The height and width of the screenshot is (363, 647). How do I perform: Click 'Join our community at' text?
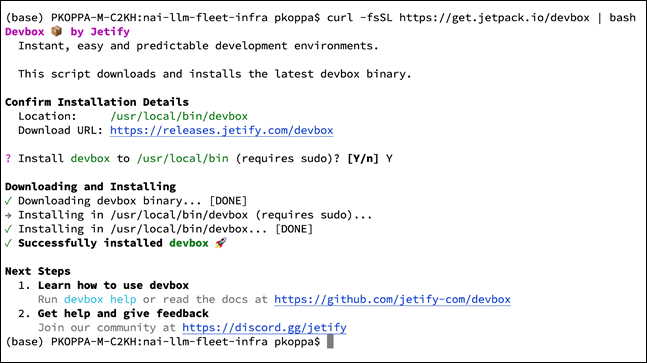click(x=107, y=328)
